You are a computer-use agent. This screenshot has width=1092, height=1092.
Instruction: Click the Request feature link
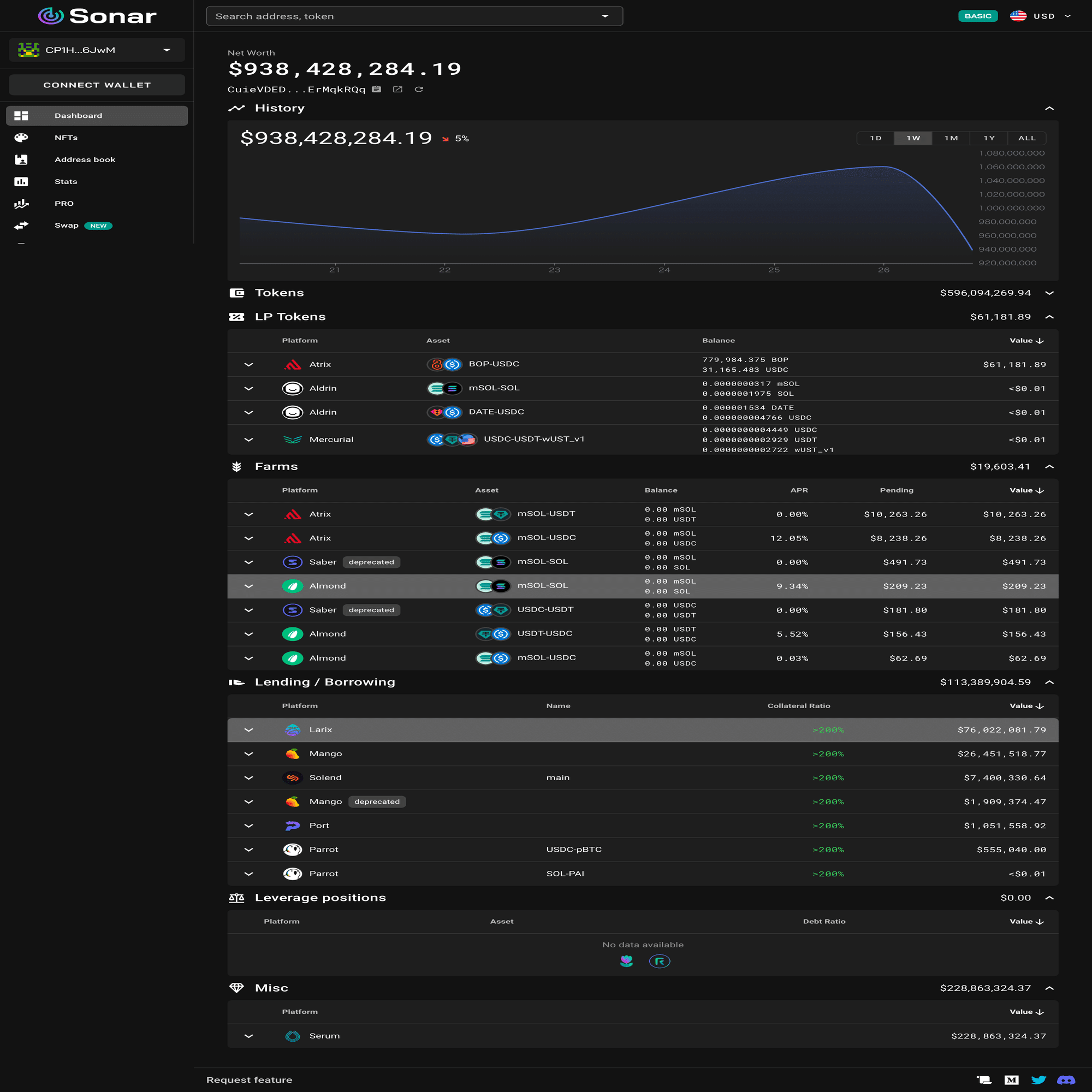pos(250,1079)
